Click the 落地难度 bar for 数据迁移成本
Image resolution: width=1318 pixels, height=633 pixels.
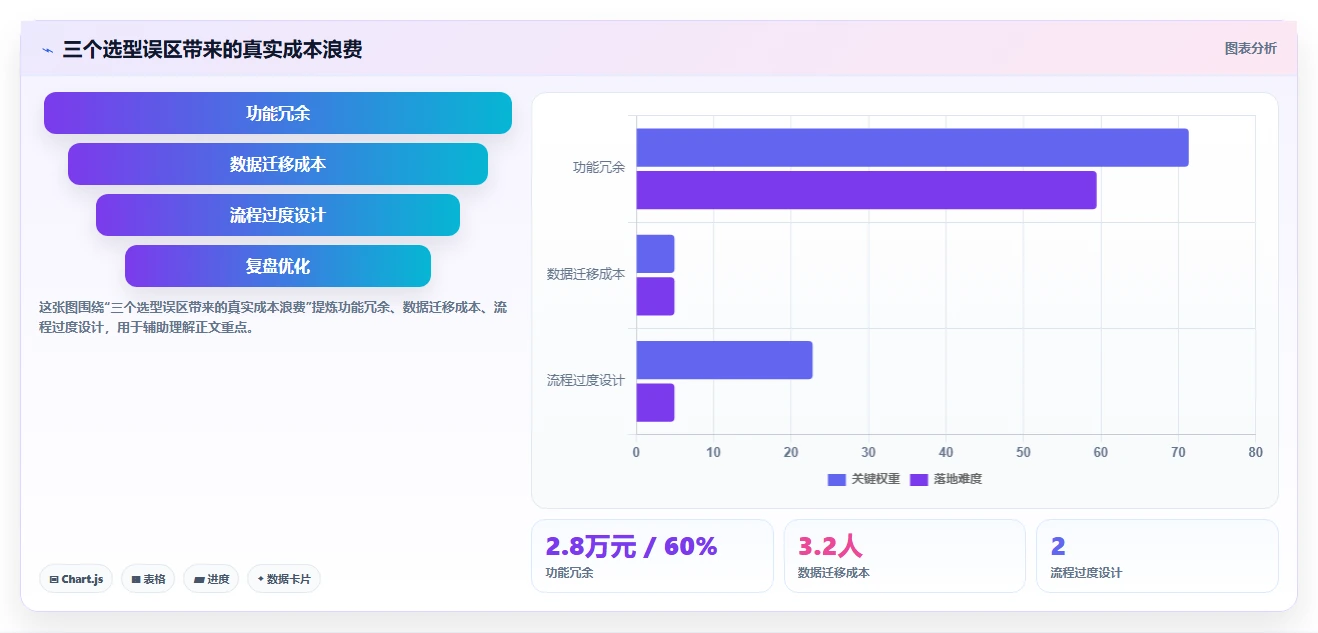pyautogui.click(x=655, y=296)
